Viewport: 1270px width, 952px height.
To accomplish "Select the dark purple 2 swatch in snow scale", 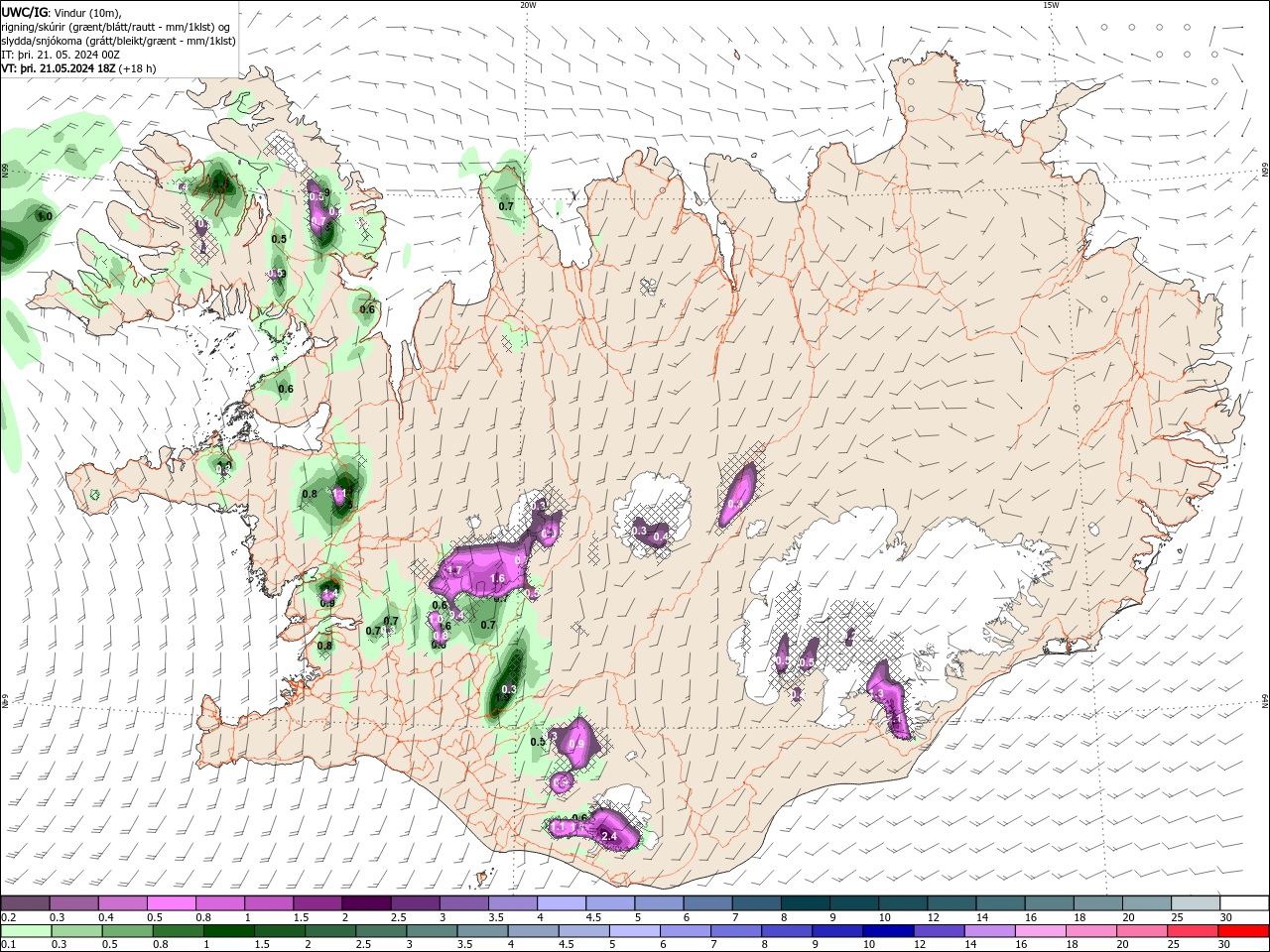I will click(365, 903).
